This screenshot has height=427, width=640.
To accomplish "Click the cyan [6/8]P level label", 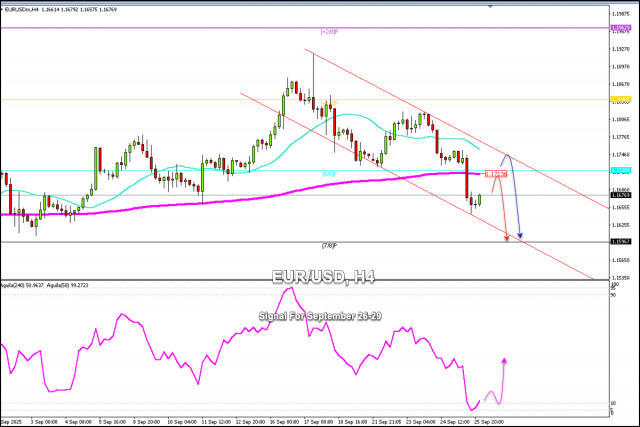I will [329, 174].
